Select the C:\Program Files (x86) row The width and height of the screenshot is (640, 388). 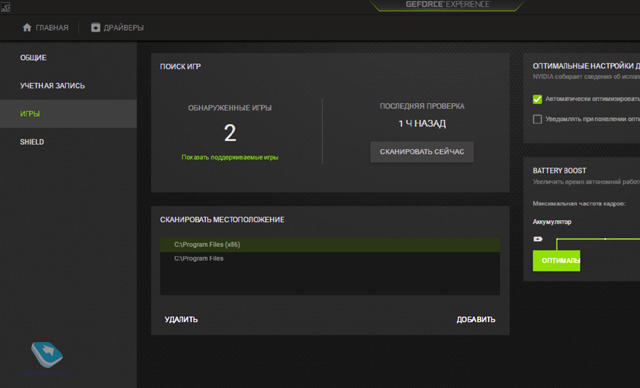tap(330, 245)
